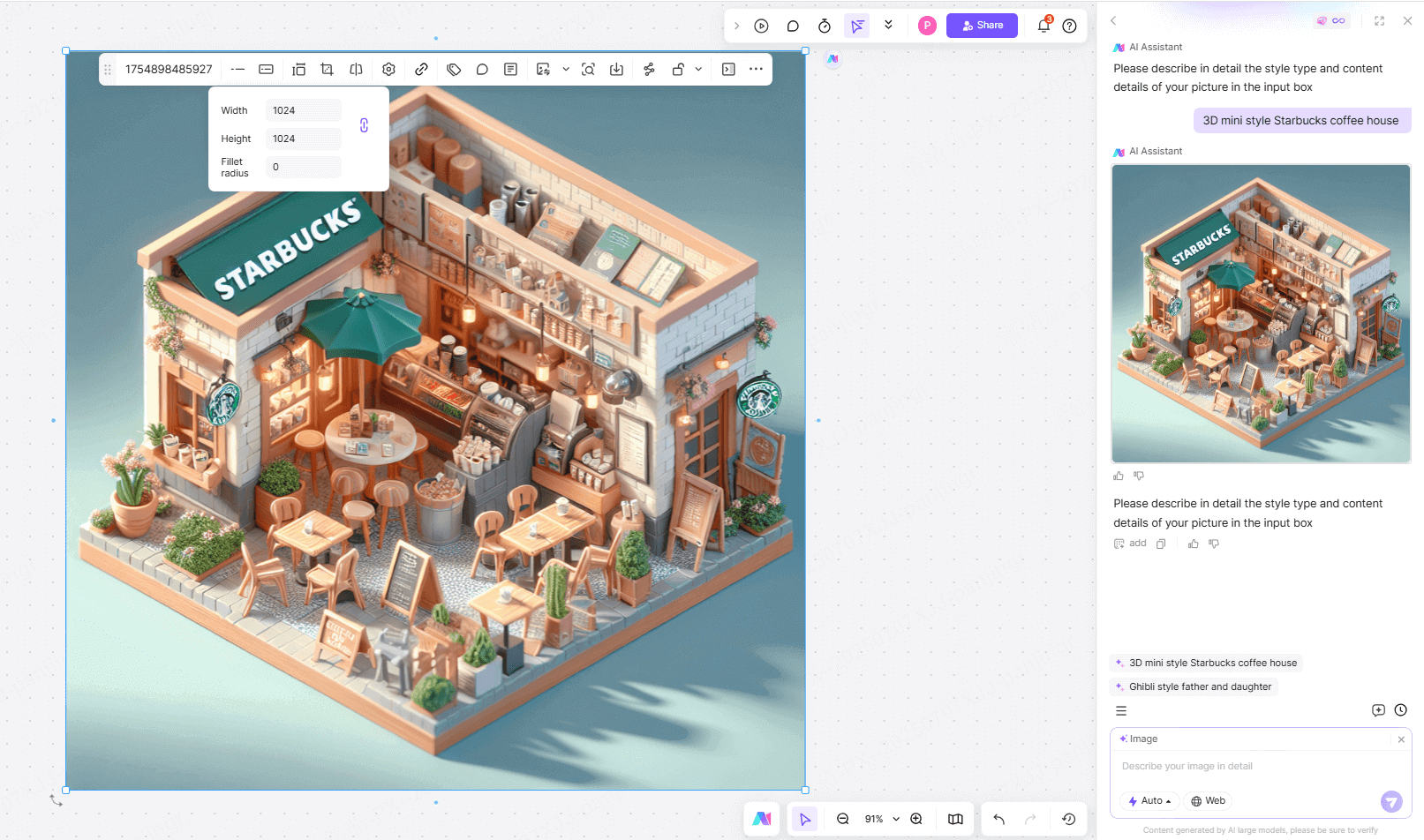Thumbs down the assistant text reply
The image size is (1424, 840).
tap(1214, 544)
